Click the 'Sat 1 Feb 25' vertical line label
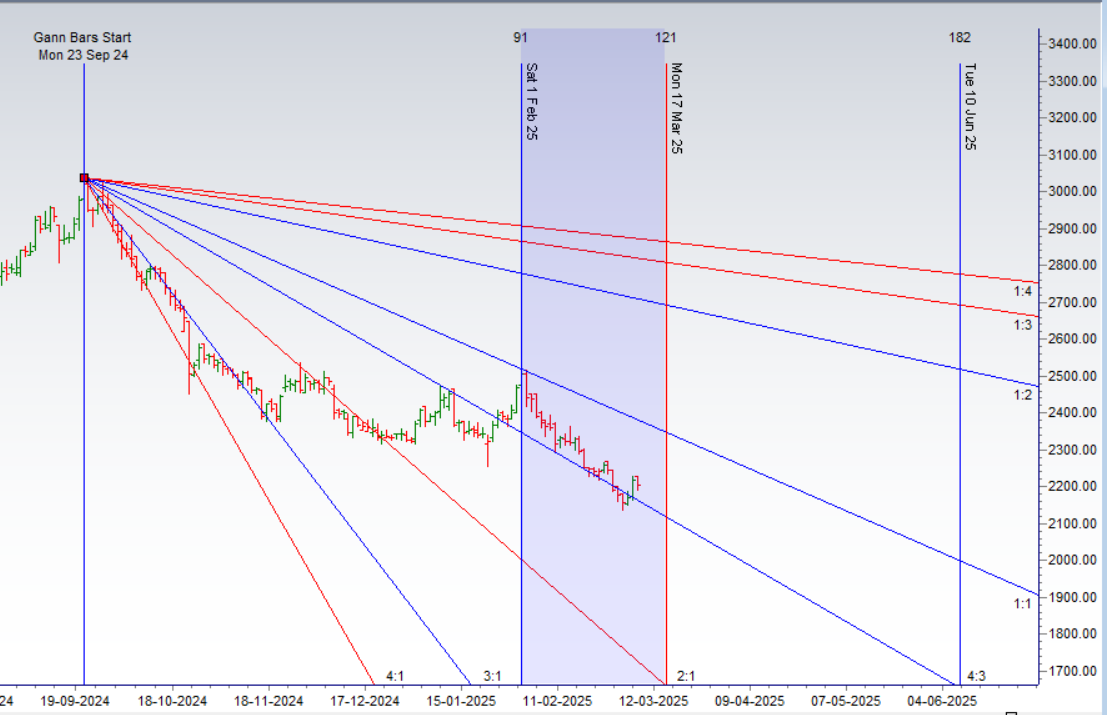The width and height of the screenshot is (1107, 715). point(532,101)
